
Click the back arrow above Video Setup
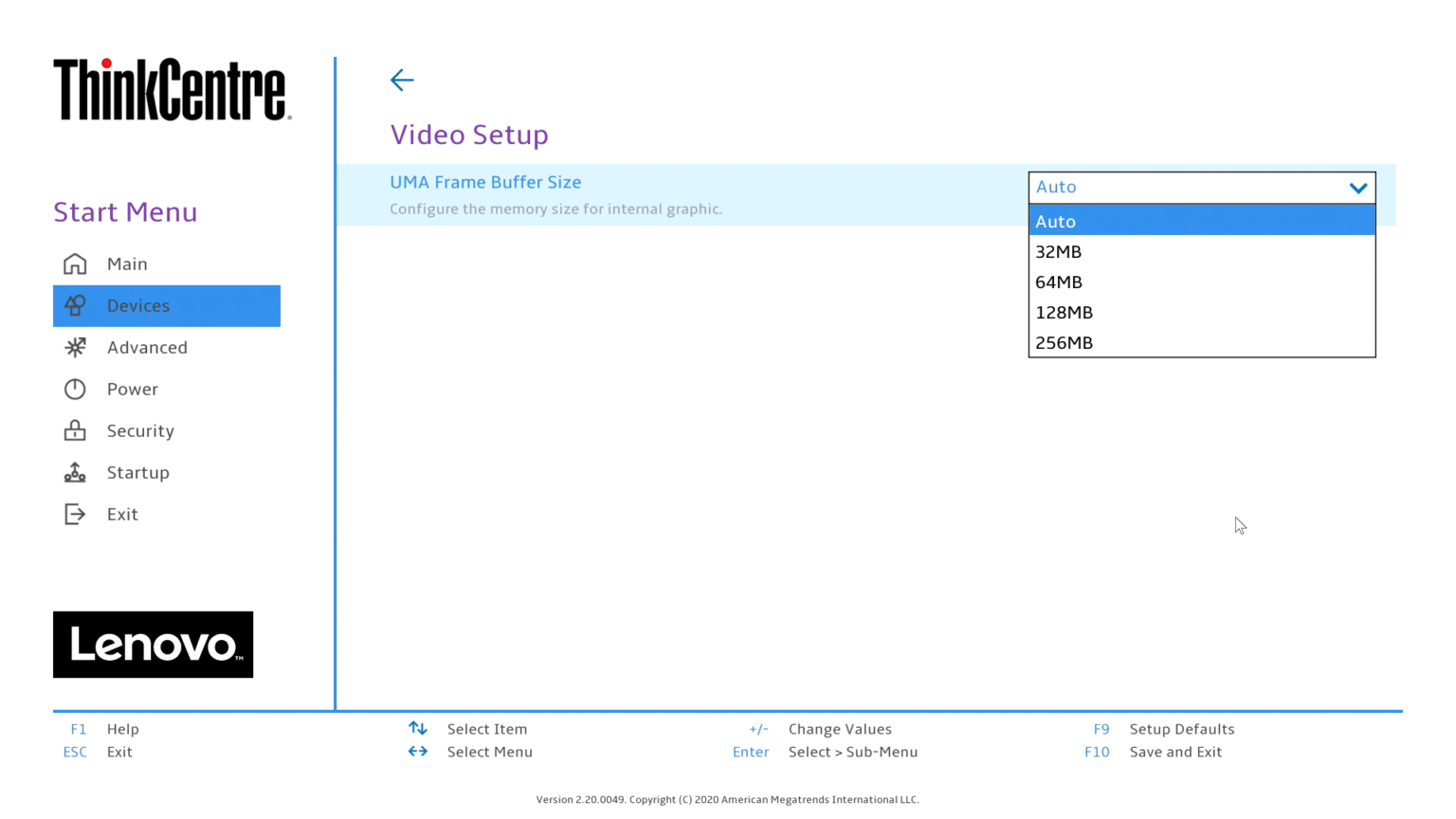point(402,81)
